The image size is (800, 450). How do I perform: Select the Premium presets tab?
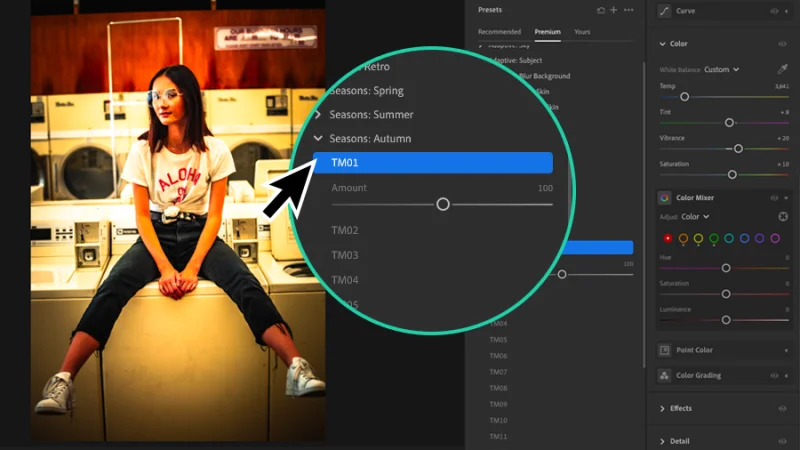tap(547, 32)
